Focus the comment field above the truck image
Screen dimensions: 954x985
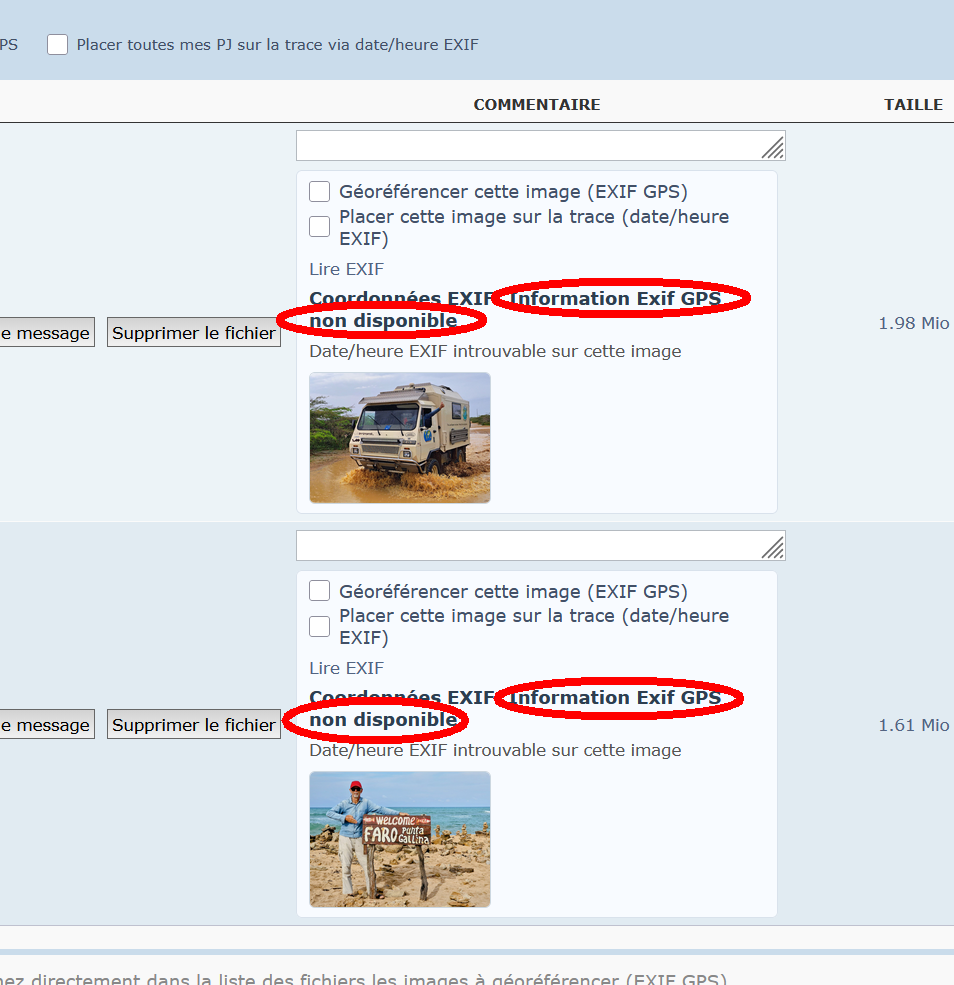point(528,146)
